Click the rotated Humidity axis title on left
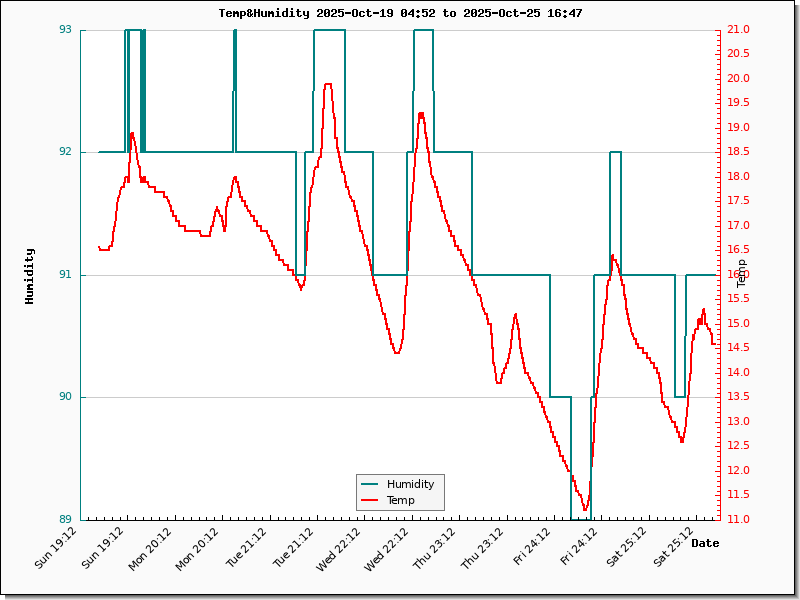The width and height of the screenshot is (800, 600). (30, 275)
